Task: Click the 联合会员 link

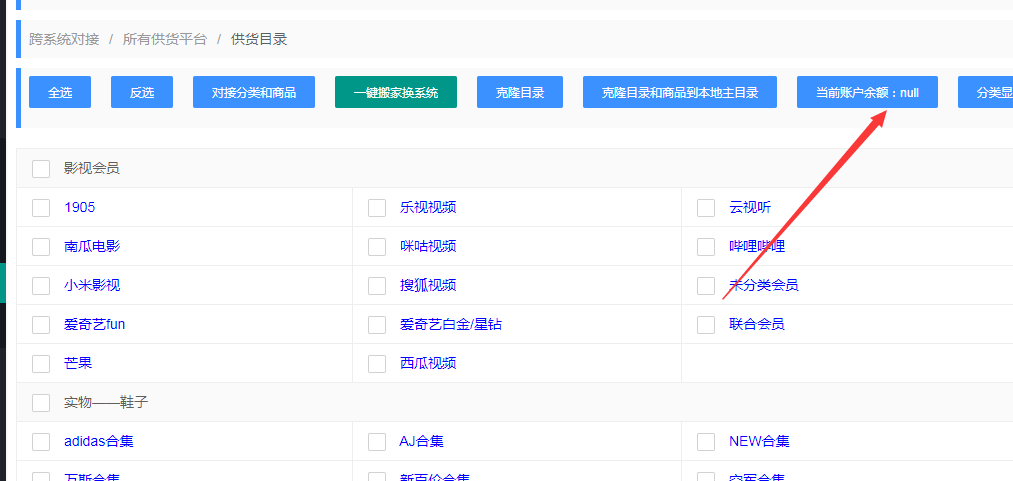Action: tap(757, 324)
